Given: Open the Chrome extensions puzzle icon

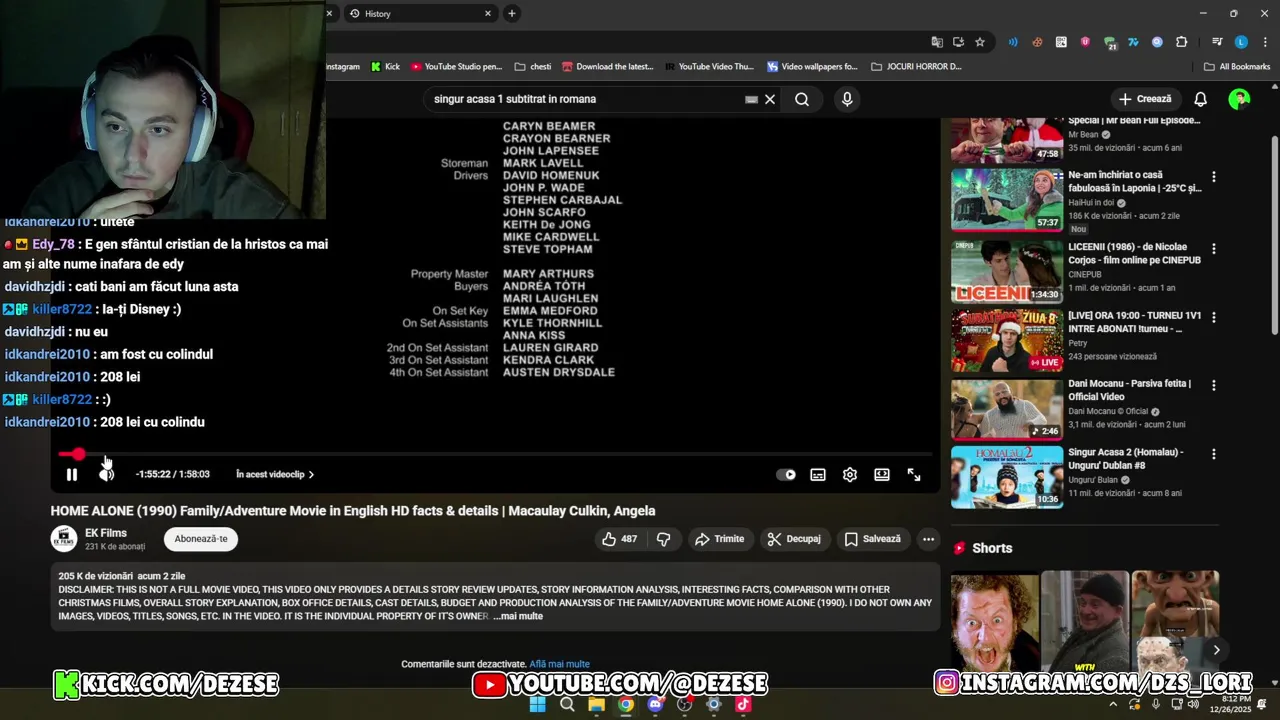Looking at the screenshot, I should click(1182, 42).
